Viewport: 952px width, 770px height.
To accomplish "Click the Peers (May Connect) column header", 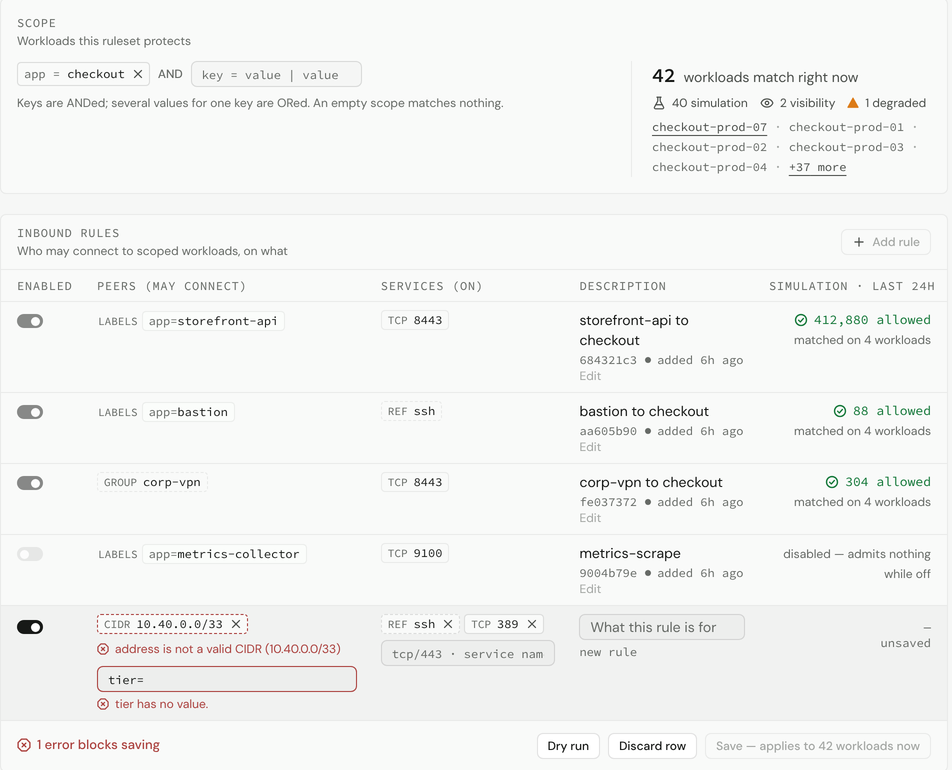I will point(171,287).
